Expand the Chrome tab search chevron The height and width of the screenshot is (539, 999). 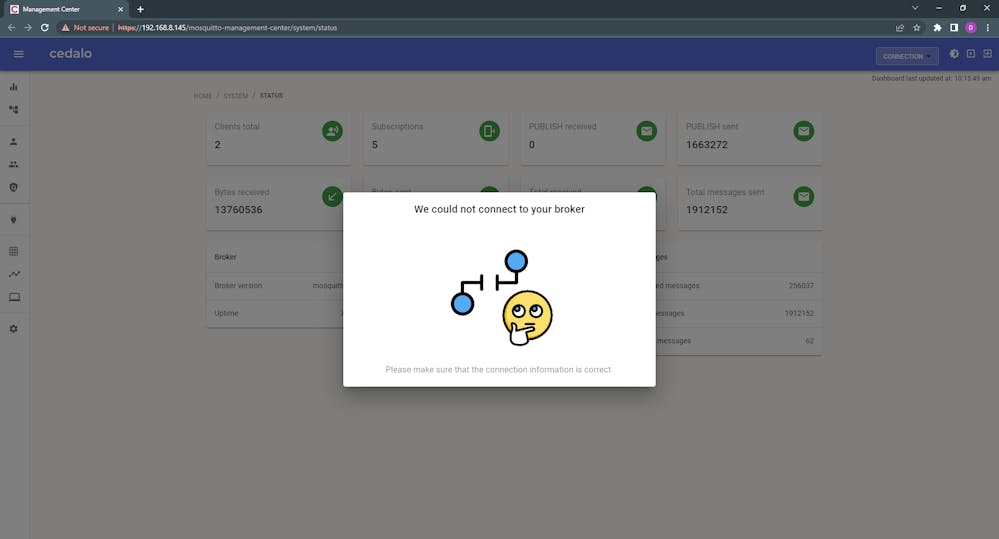tap(914, 8)
